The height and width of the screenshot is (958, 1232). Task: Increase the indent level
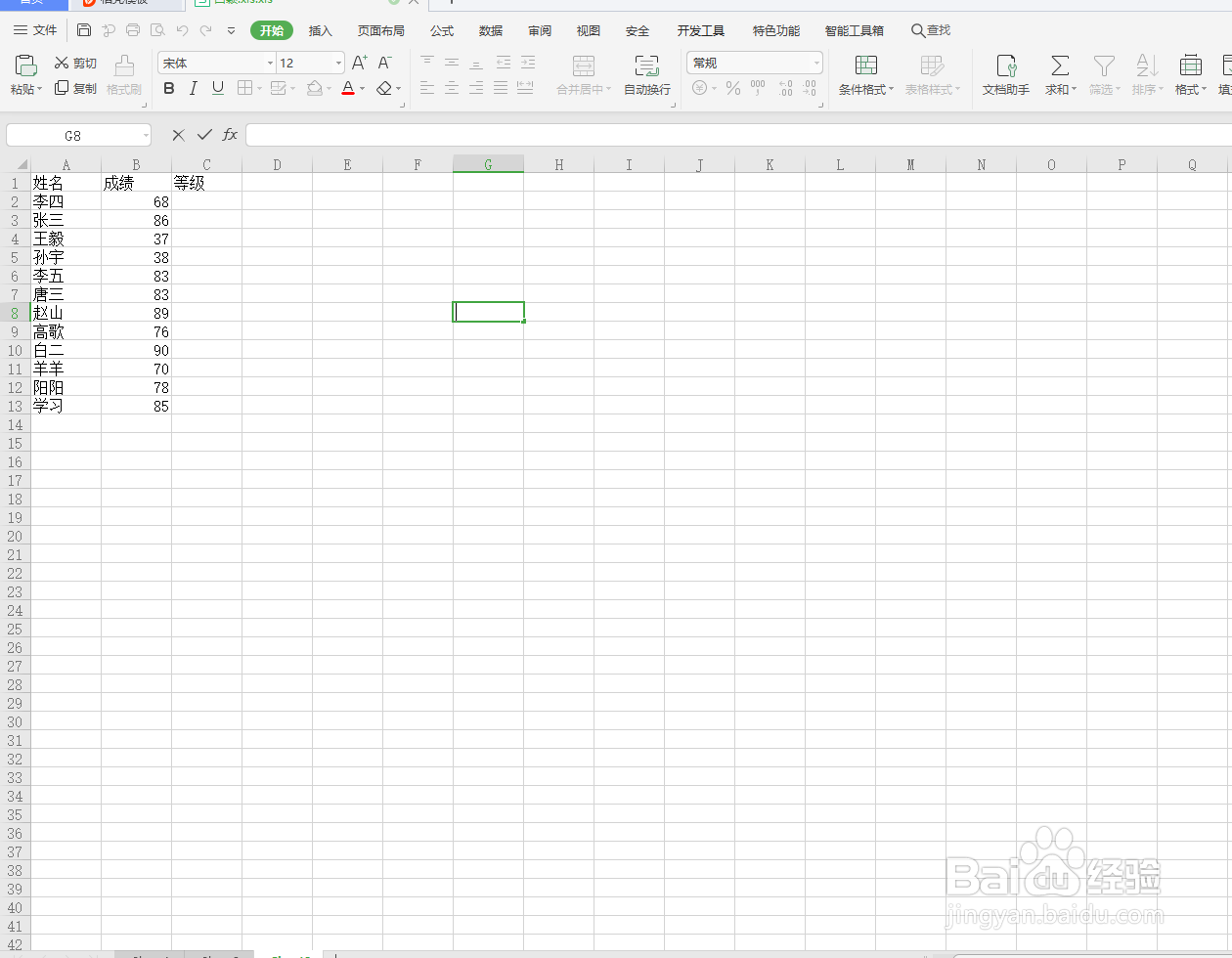point(527,63)
